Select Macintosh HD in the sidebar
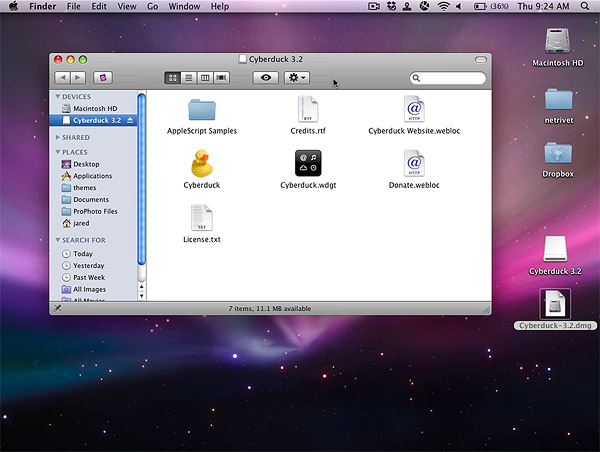Screen dimensions: 600x452 pyautogui.click(x=93, y=109)
